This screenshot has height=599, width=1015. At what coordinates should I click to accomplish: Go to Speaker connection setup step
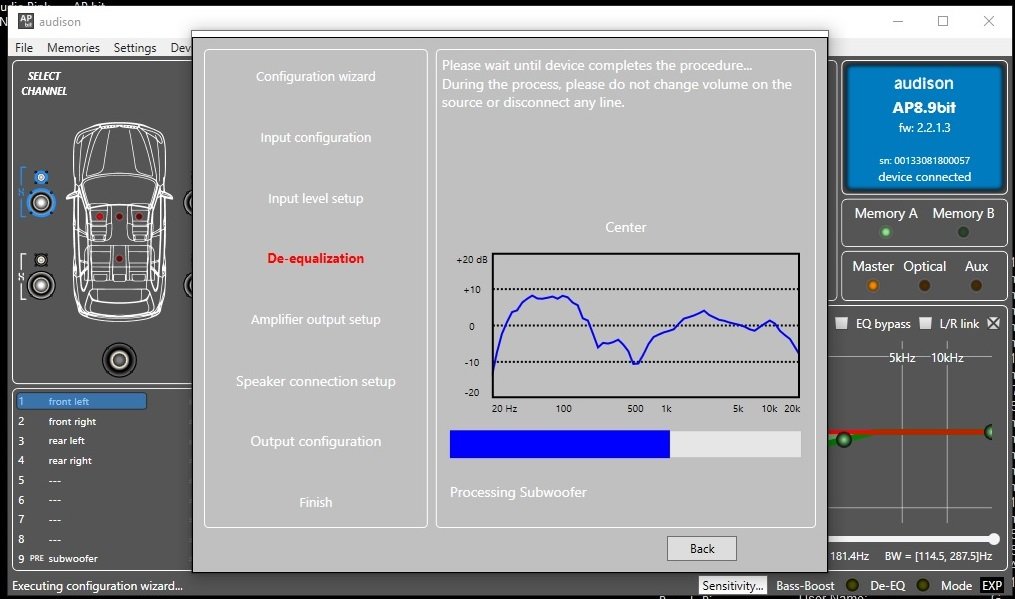coord(315,381)
